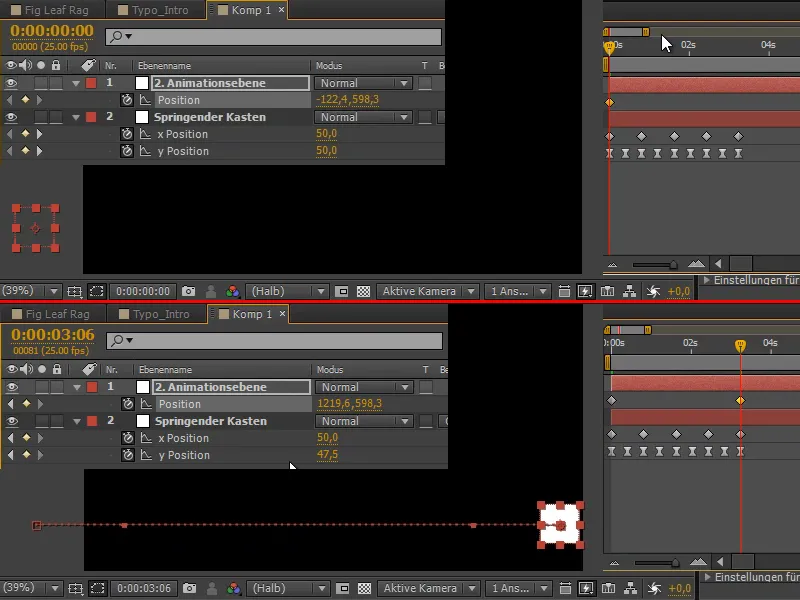800x600 pixels.
Task: Toggle Position keyframe diamond checkbox at 0:00:00:00
Action: (x=25, y=100)
